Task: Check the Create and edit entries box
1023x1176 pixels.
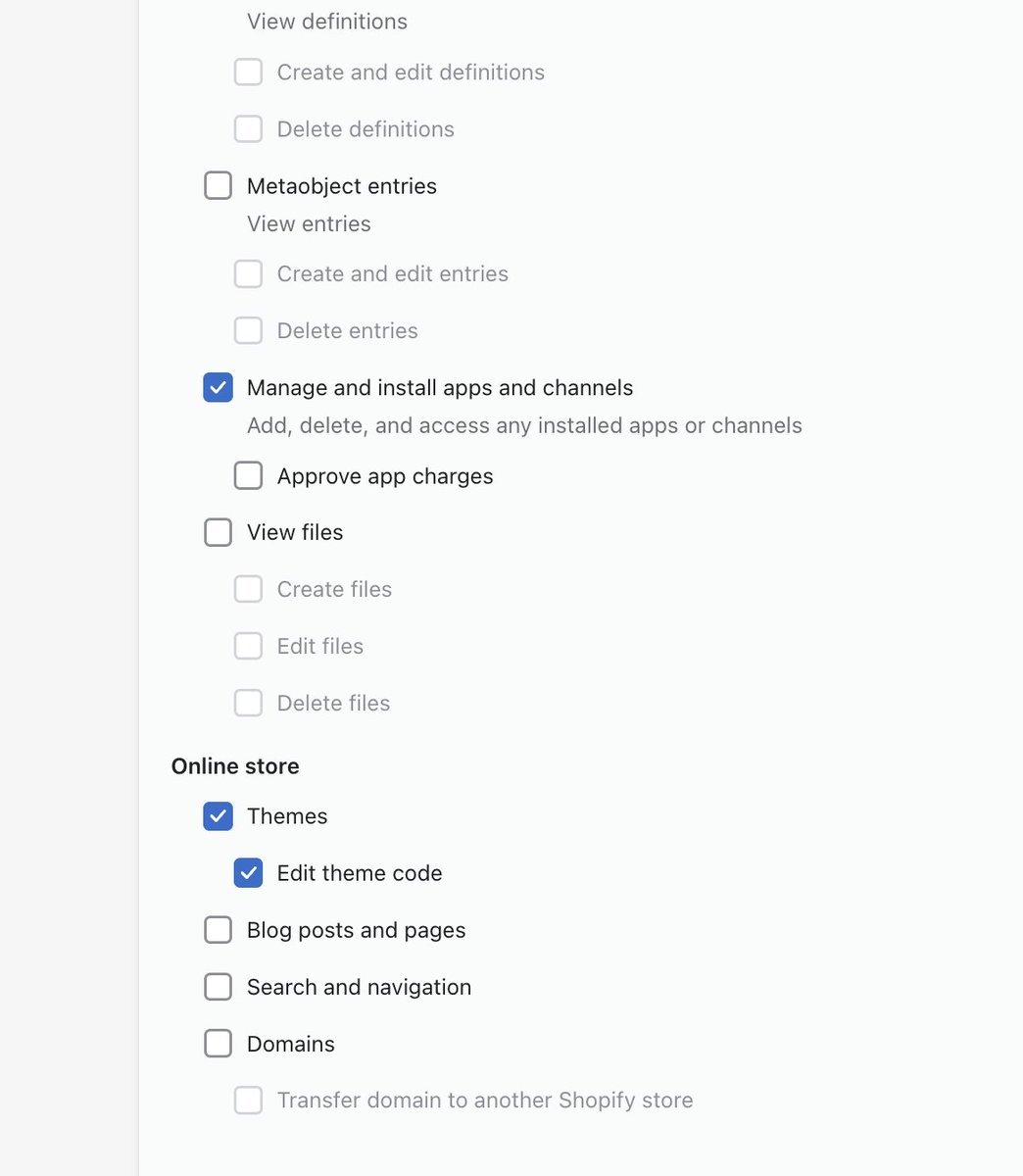Action: [248, 274]
